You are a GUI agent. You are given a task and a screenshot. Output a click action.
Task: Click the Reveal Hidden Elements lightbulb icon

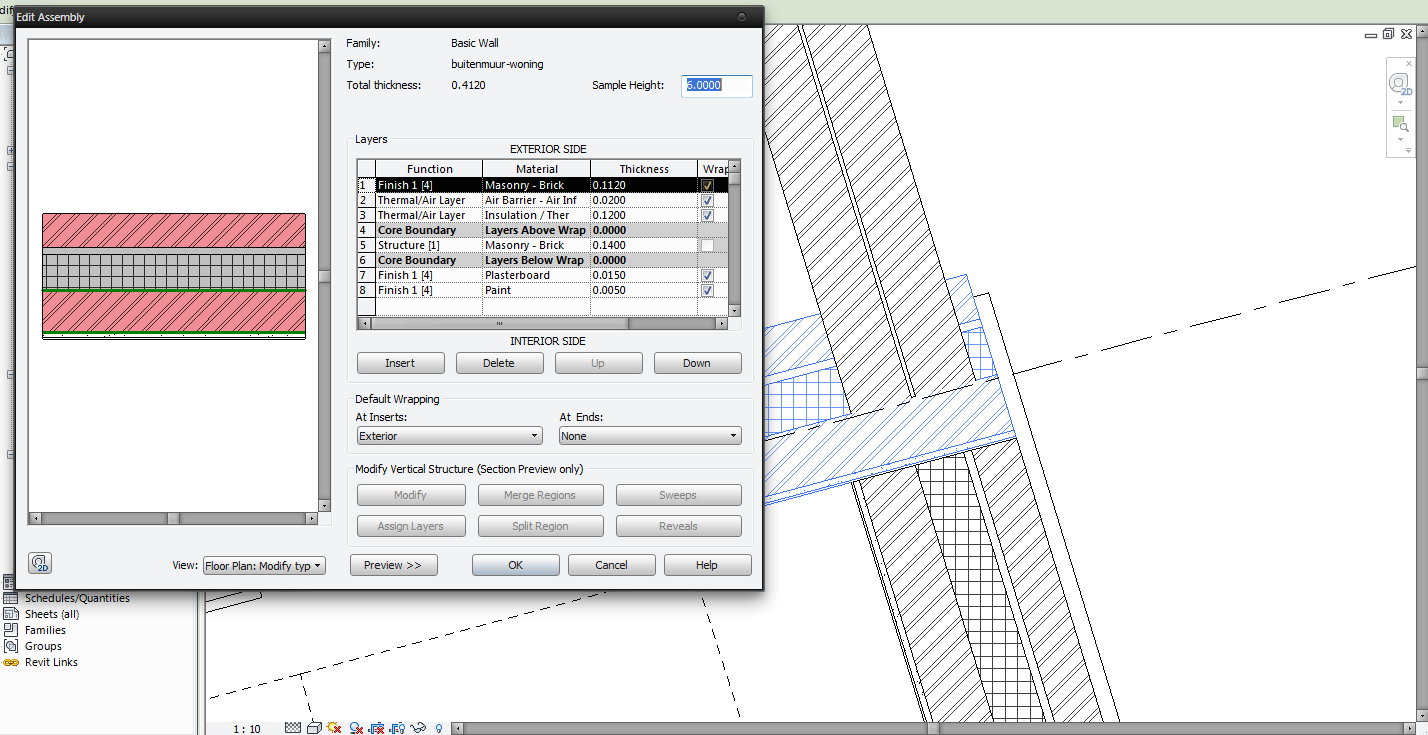click(438, 728)
